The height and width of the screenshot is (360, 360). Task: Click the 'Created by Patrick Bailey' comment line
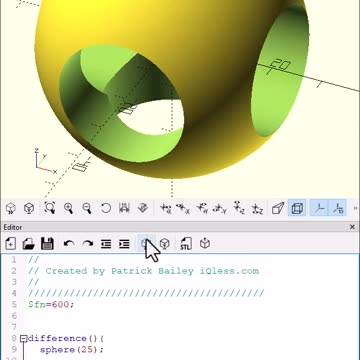click(144, 271)
